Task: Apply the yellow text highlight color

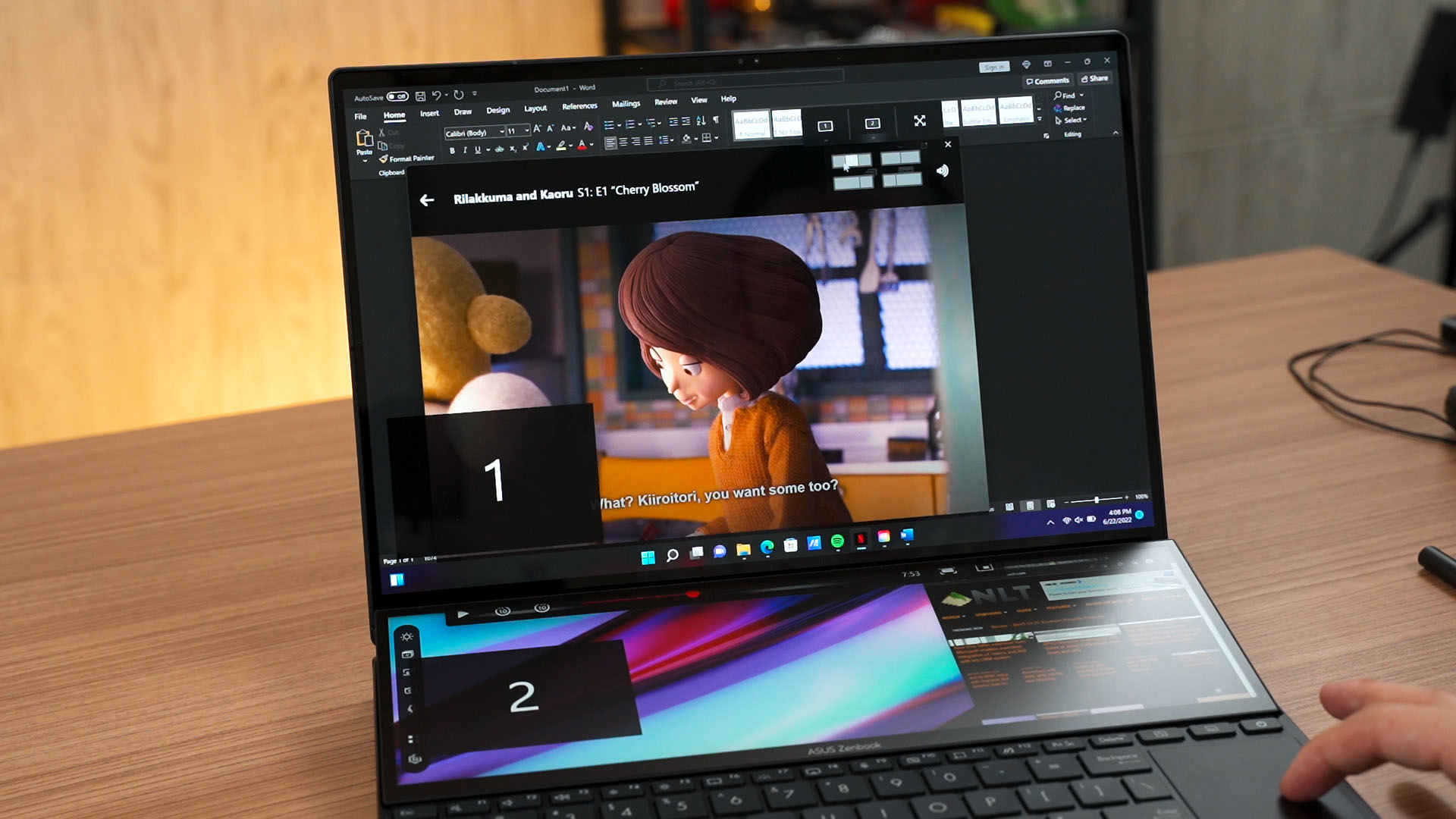Action: [x=561, y=146]
